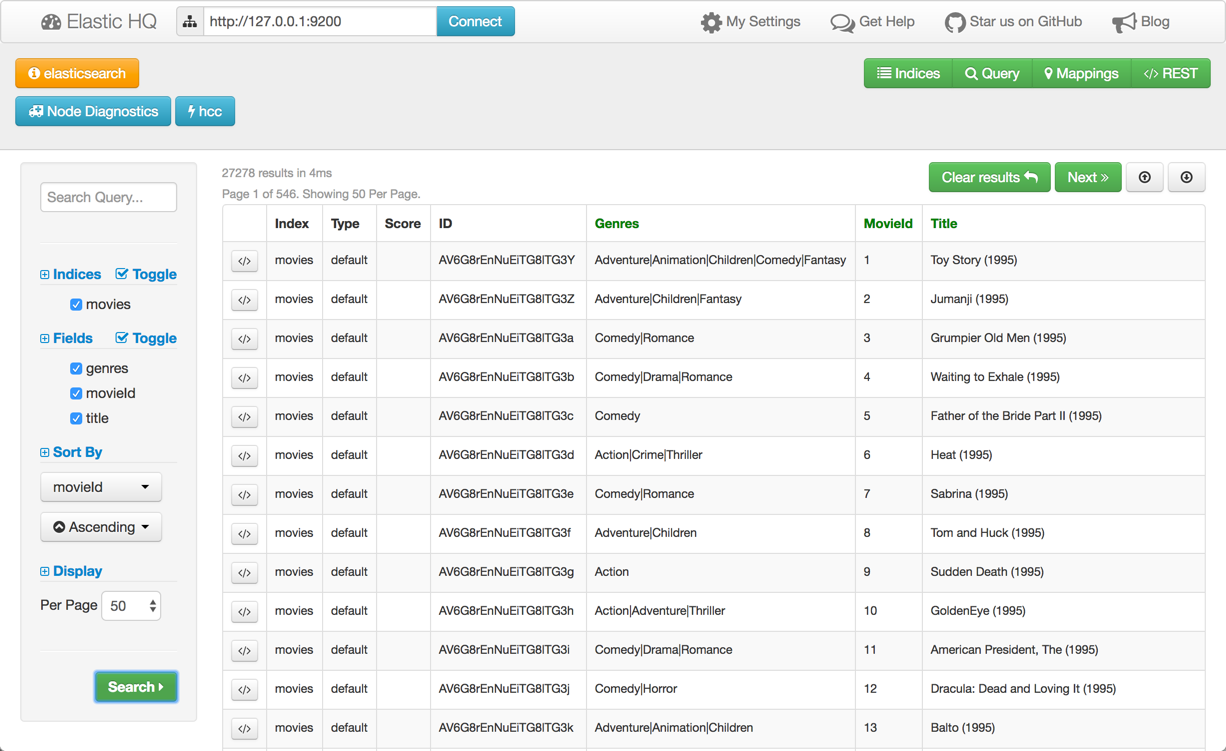This screenshot has width=1226, height=751.
Task: Open Node Diagnostics
Action: coord(92,111)
